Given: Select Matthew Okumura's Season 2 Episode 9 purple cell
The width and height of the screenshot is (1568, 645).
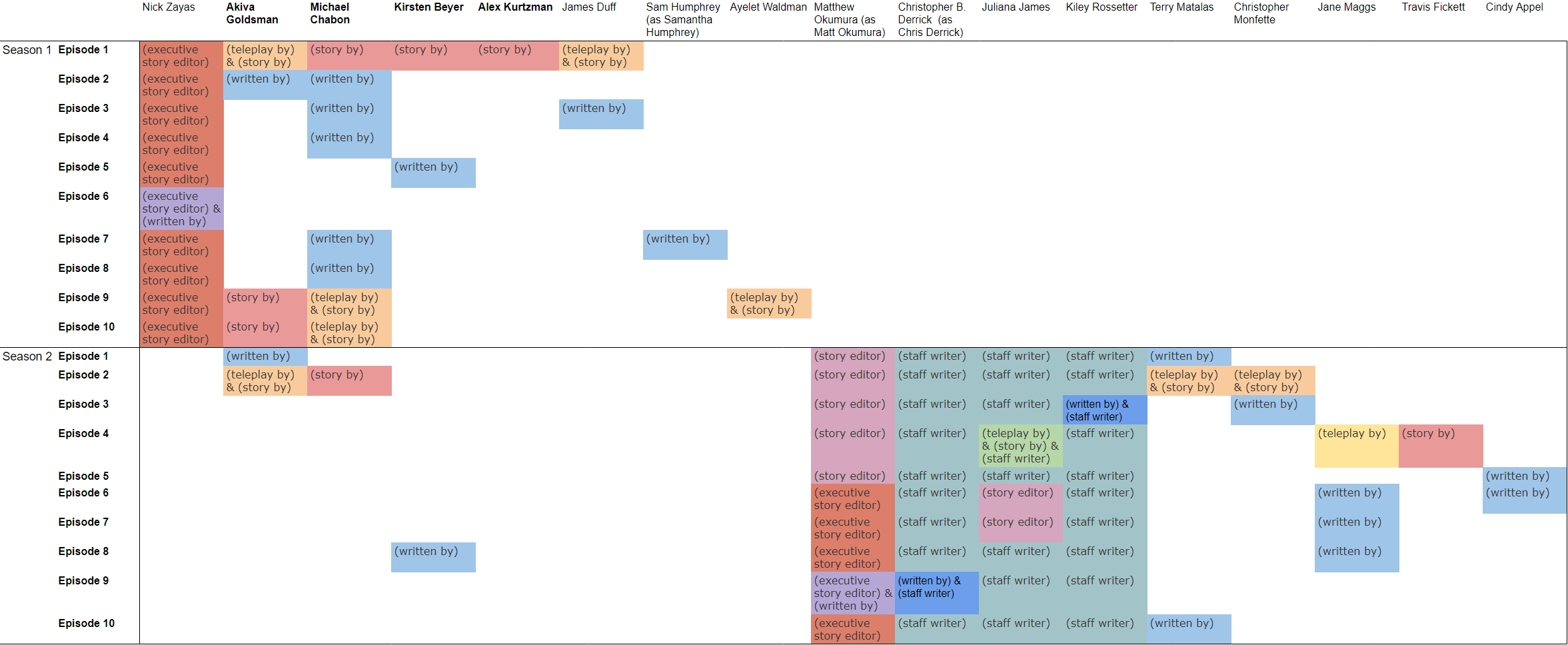Looking at the screenshot, I should tap(853, 593).
